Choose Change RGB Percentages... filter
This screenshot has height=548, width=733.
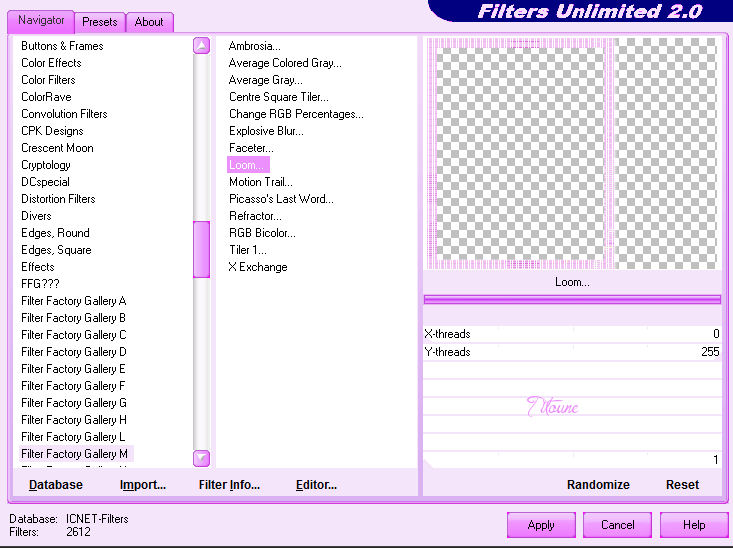(x=296, y=114)
